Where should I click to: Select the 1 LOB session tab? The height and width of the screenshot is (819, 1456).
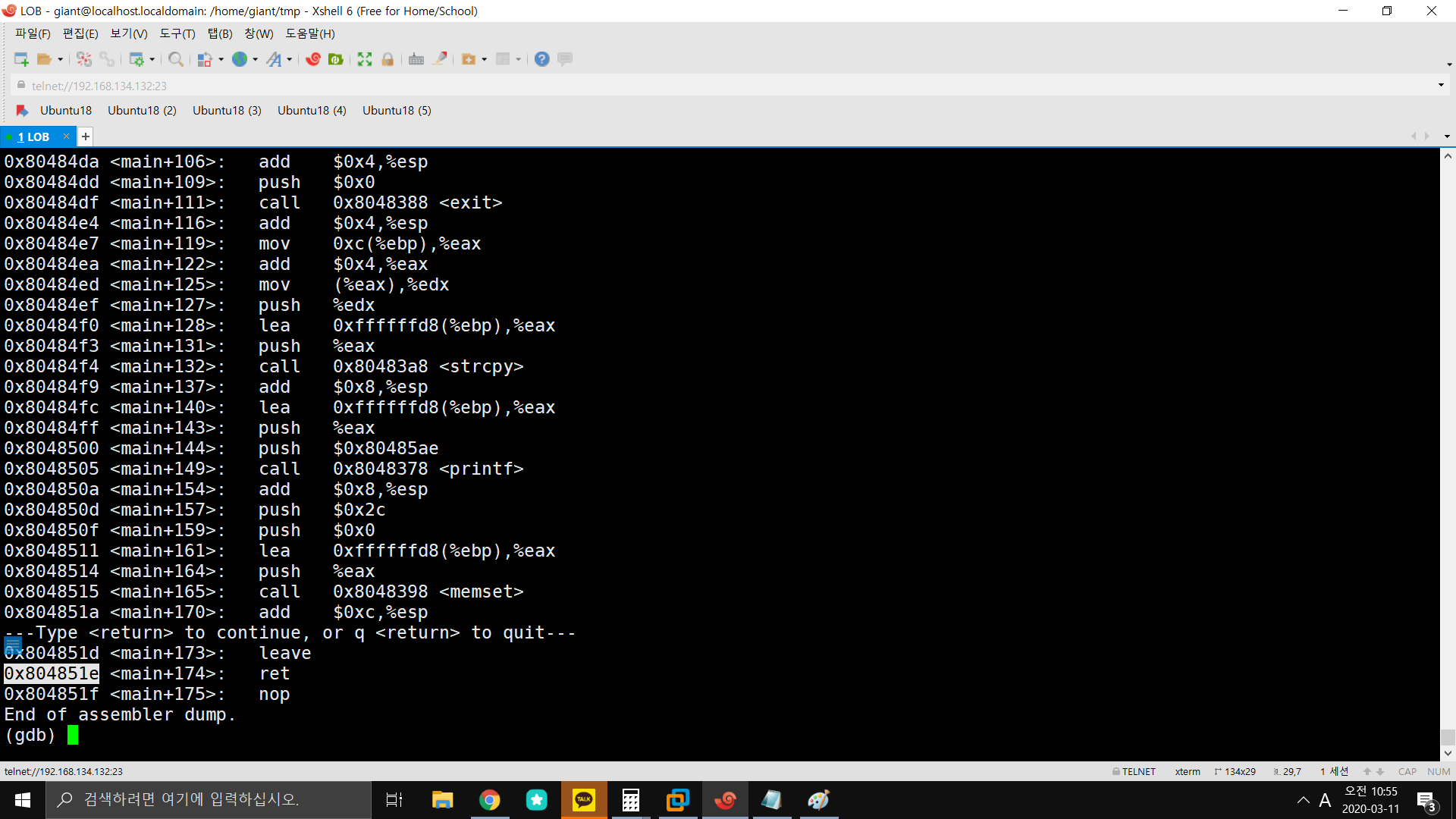(x=34, y=136)
